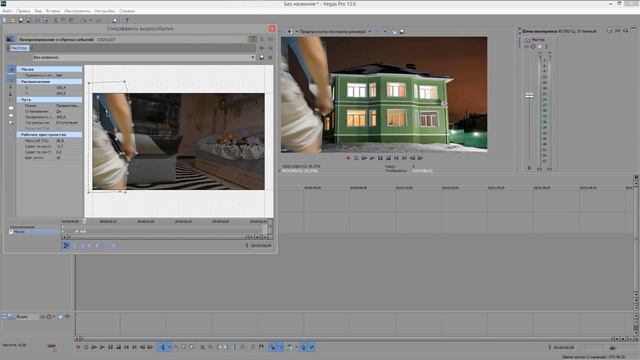Copy preview snapshot to clipboard
Screen dimensions: 640x360
click(x=394, y=31)
